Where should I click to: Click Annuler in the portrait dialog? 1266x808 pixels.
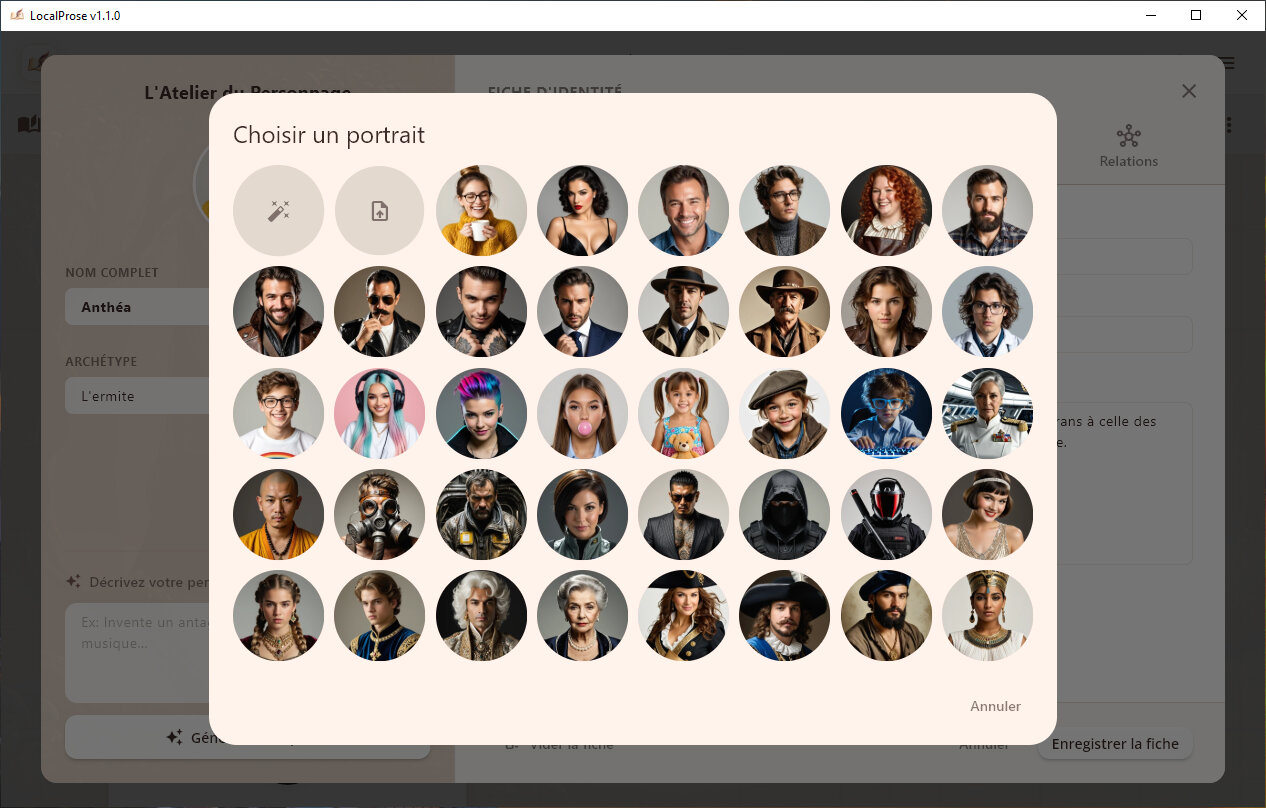click(995, 706)
